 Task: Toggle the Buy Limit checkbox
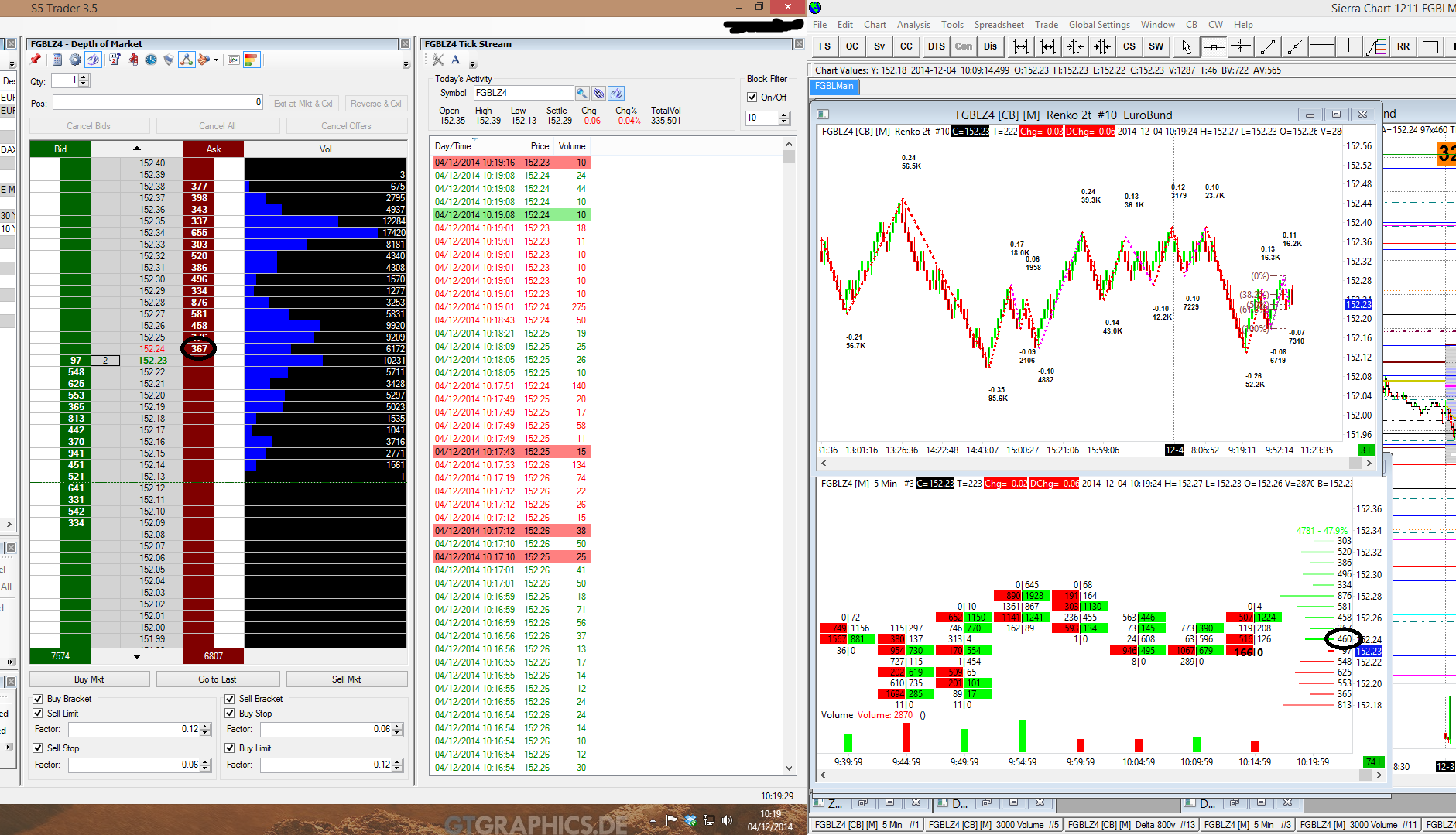229,748
